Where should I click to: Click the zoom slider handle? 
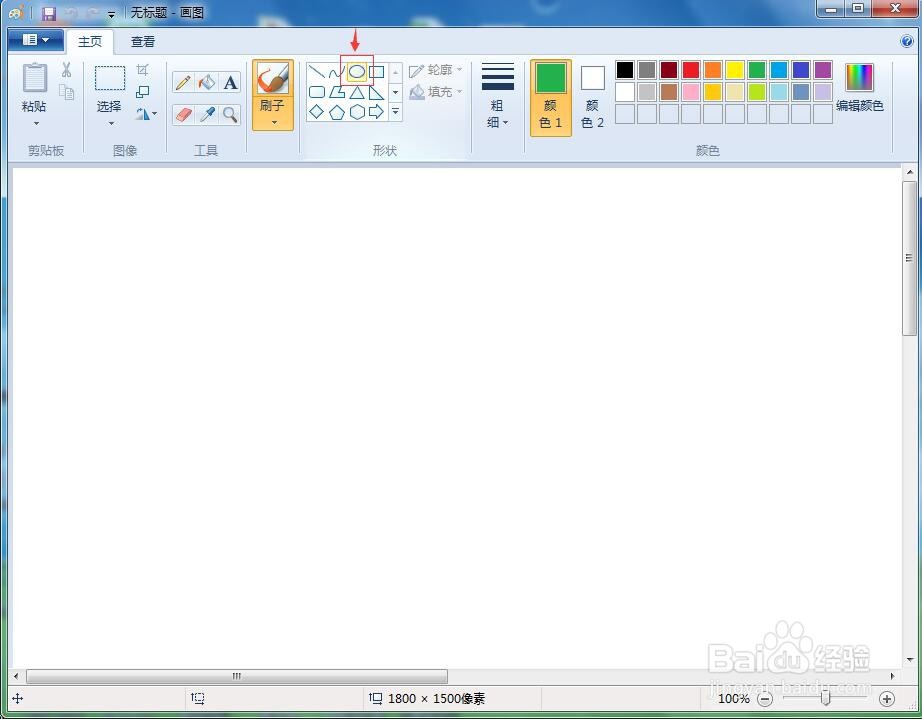[x=826, y=698]
